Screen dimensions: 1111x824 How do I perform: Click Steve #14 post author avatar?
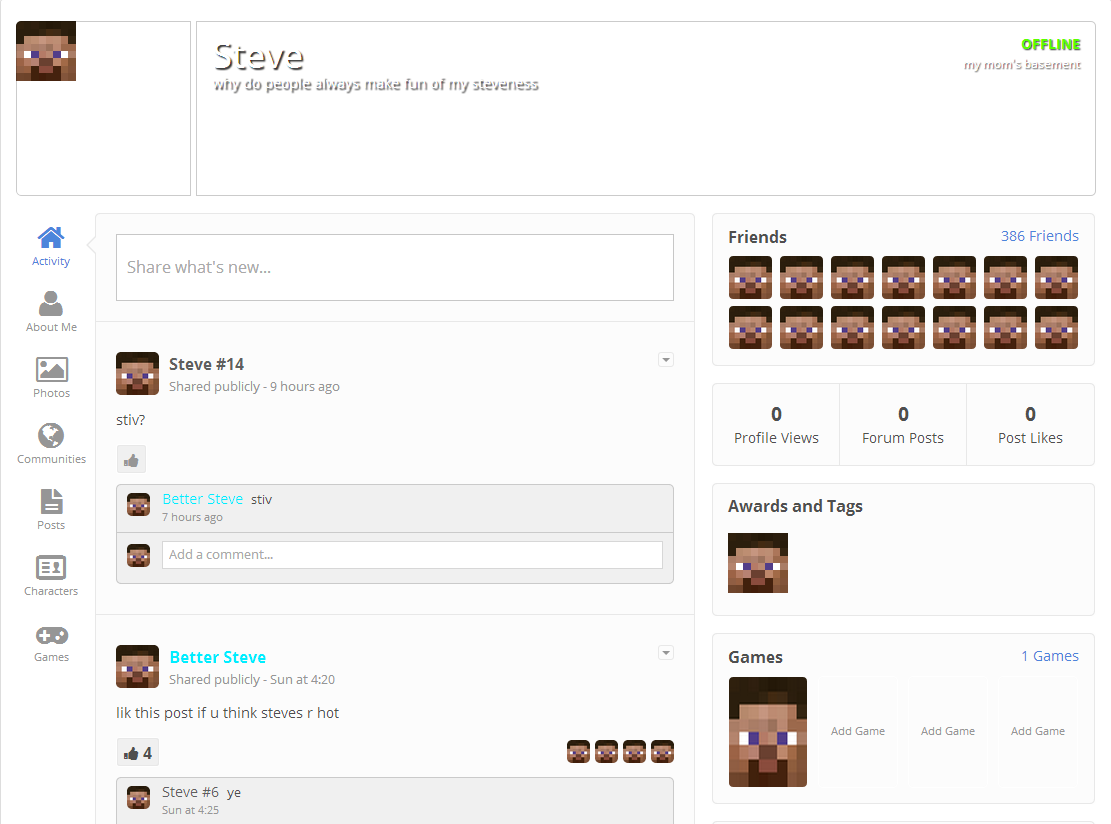(137, 373)
